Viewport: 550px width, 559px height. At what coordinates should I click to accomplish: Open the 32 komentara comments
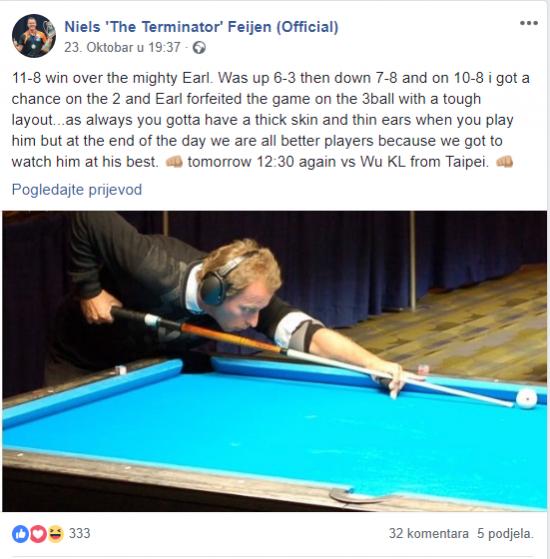click(x=428, y=533)
